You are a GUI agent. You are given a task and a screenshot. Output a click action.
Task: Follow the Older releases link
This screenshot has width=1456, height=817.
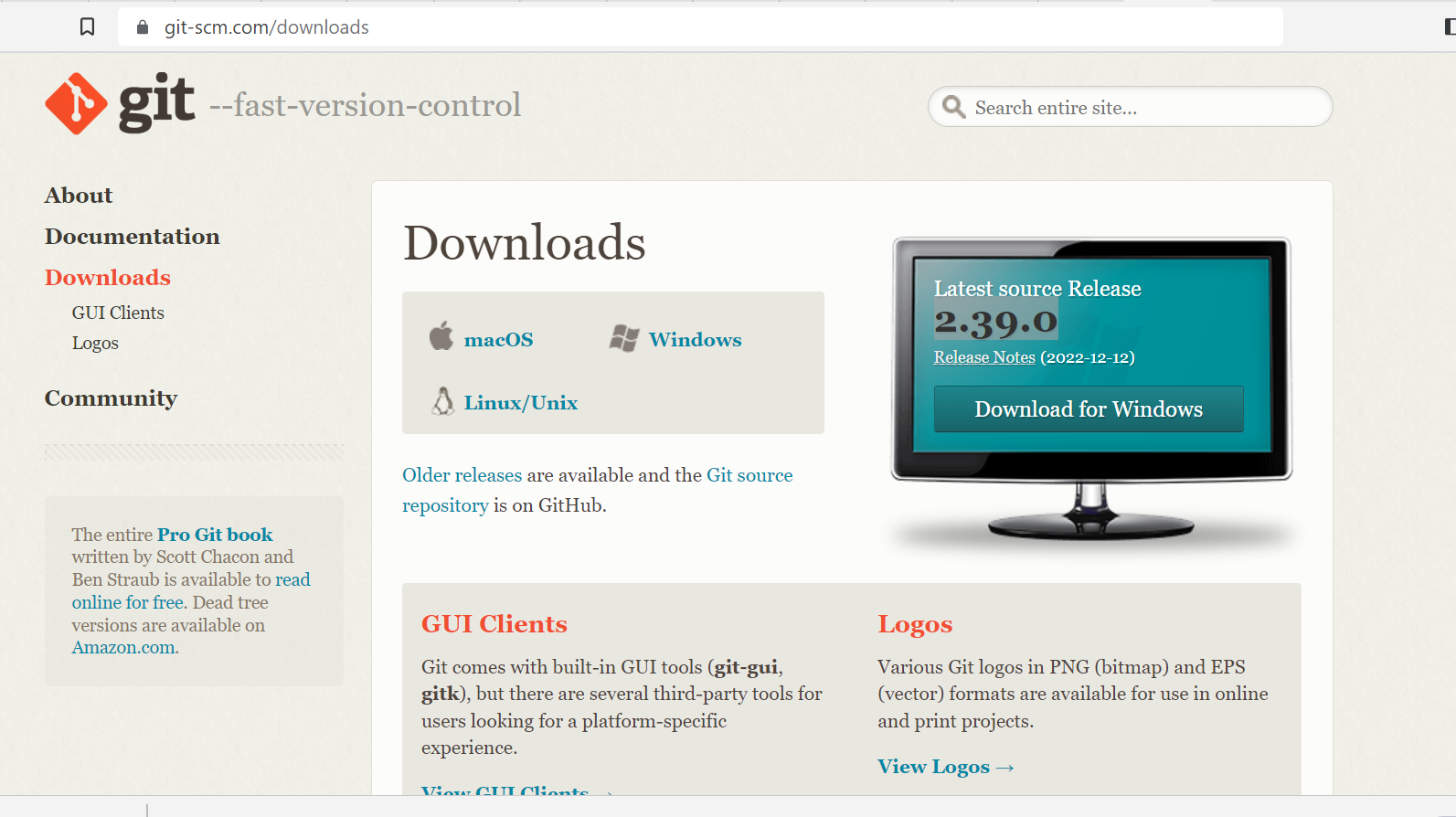coord(462,475)
